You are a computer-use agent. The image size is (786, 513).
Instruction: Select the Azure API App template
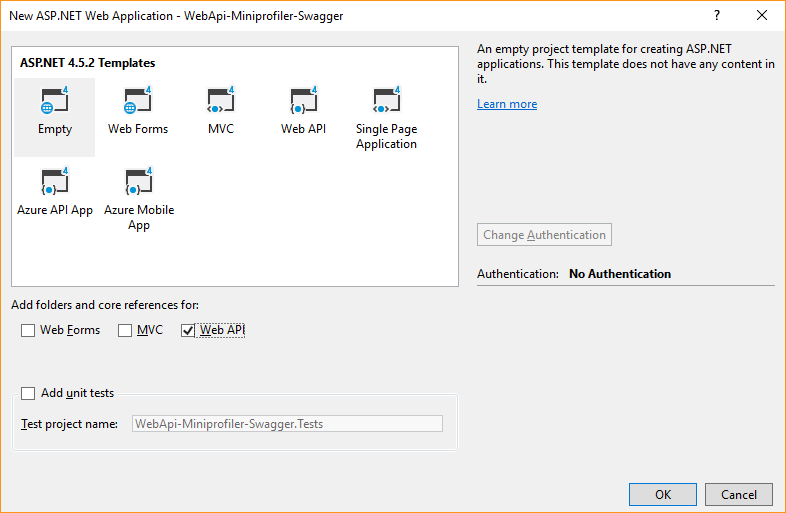click(x=55, y=193)
